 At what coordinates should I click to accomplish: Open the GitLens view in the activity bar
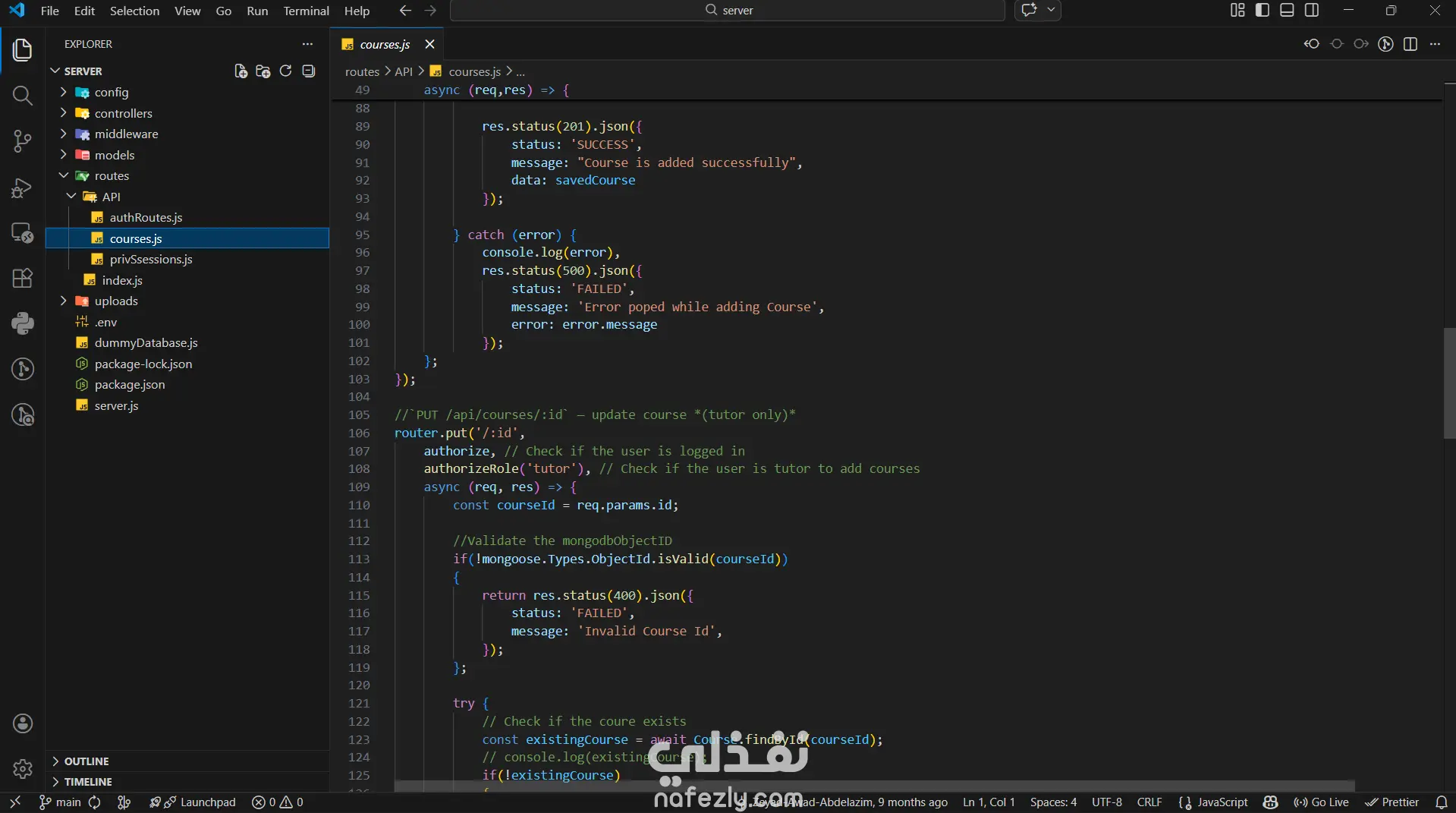(x=23, y=369)
